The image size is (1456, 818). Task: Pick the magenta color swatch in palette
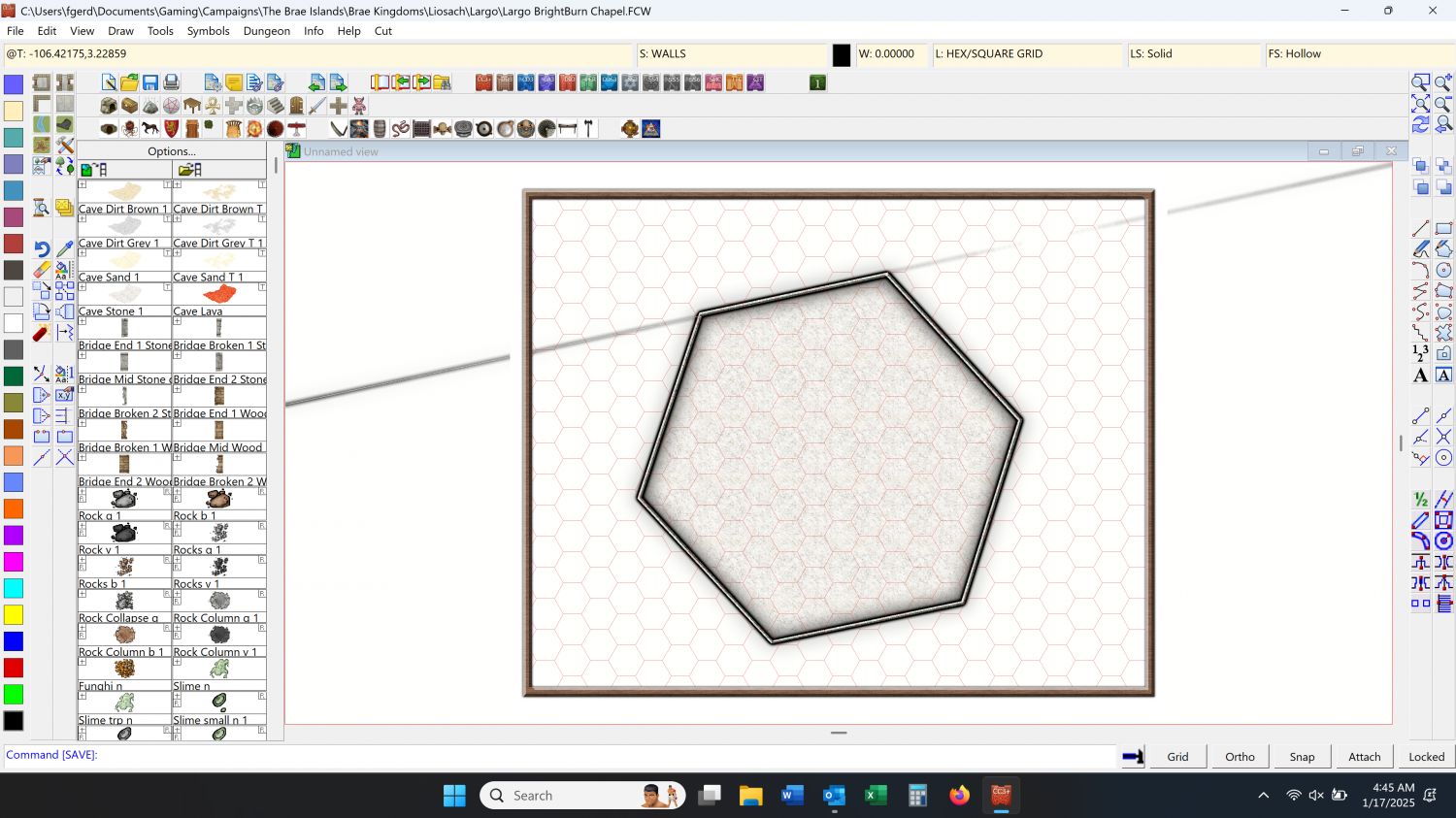click(14, 561)
